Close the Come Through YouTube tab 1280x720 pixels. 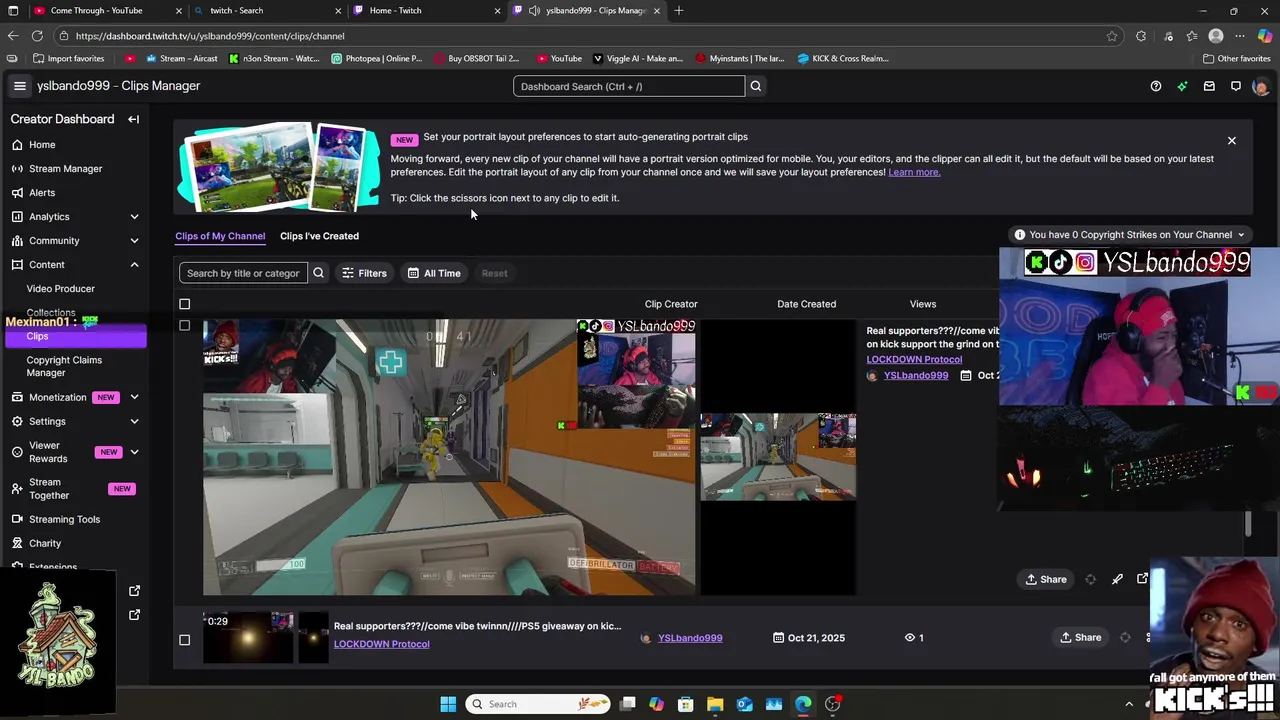pos(179,11)
